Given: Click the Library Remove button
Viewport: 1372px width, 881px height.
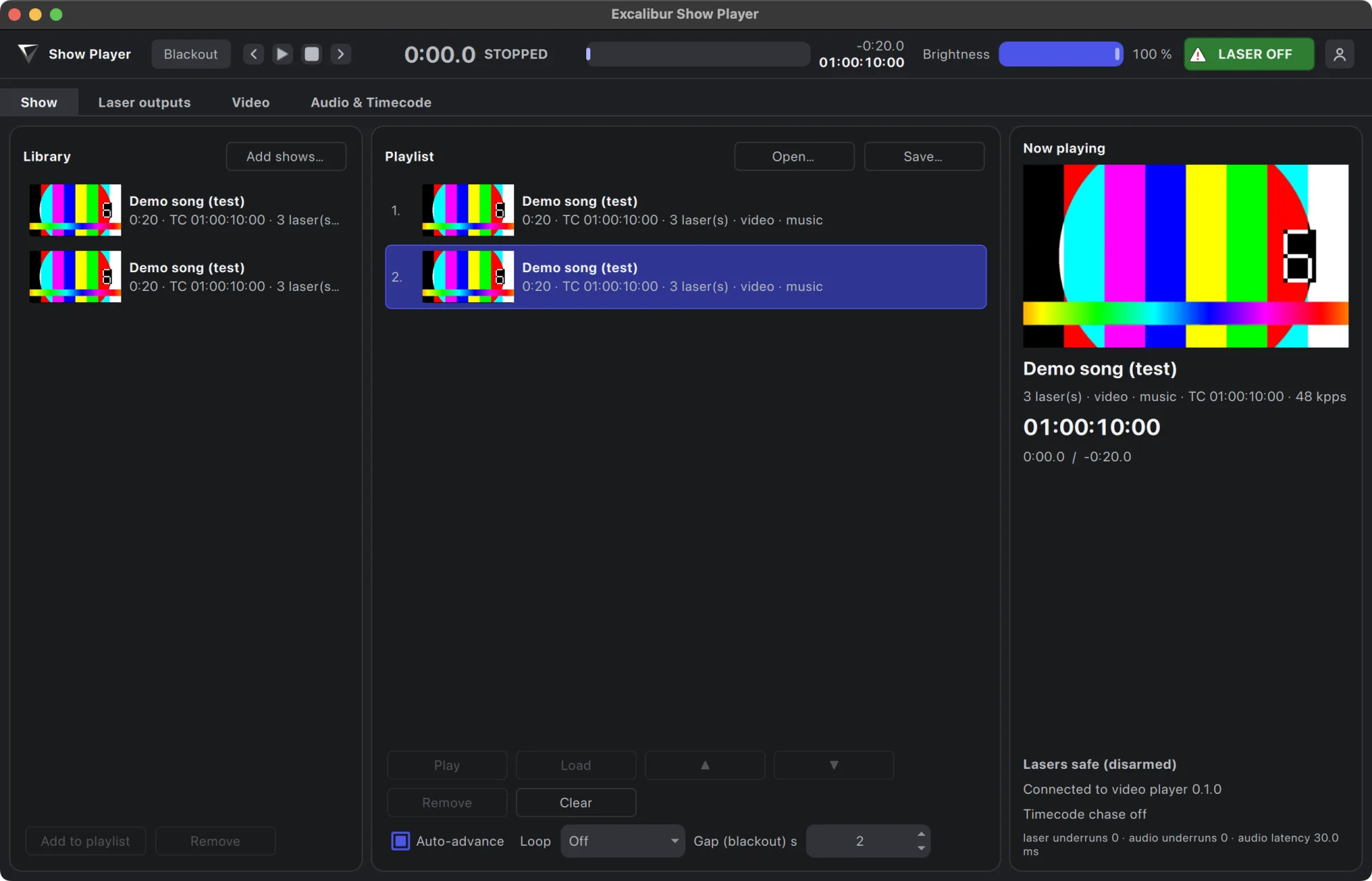Looking at the screenshot, I should [216, 841].
